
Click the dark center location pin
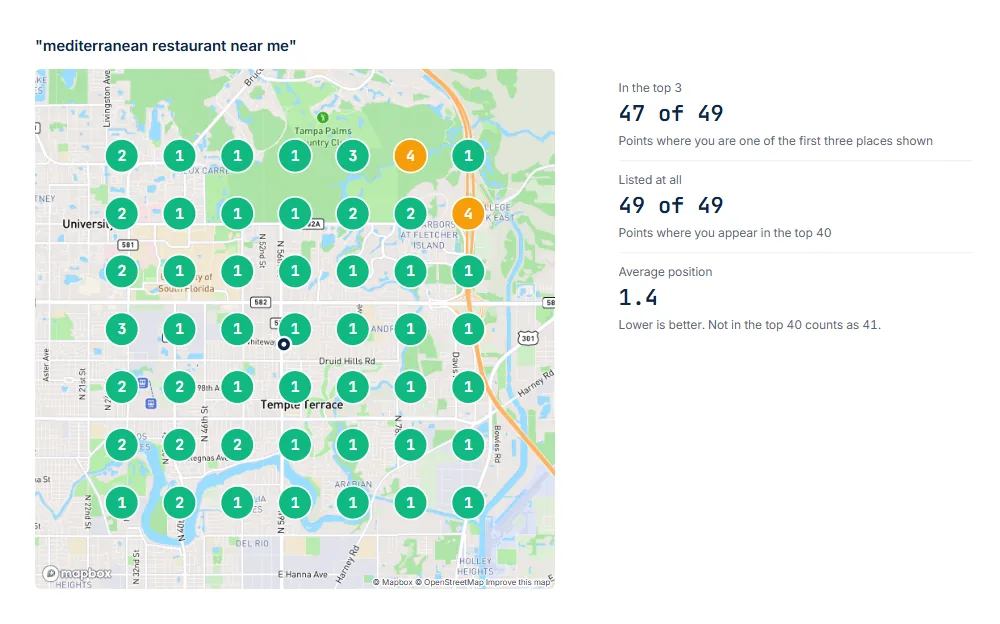pos(284,345)
